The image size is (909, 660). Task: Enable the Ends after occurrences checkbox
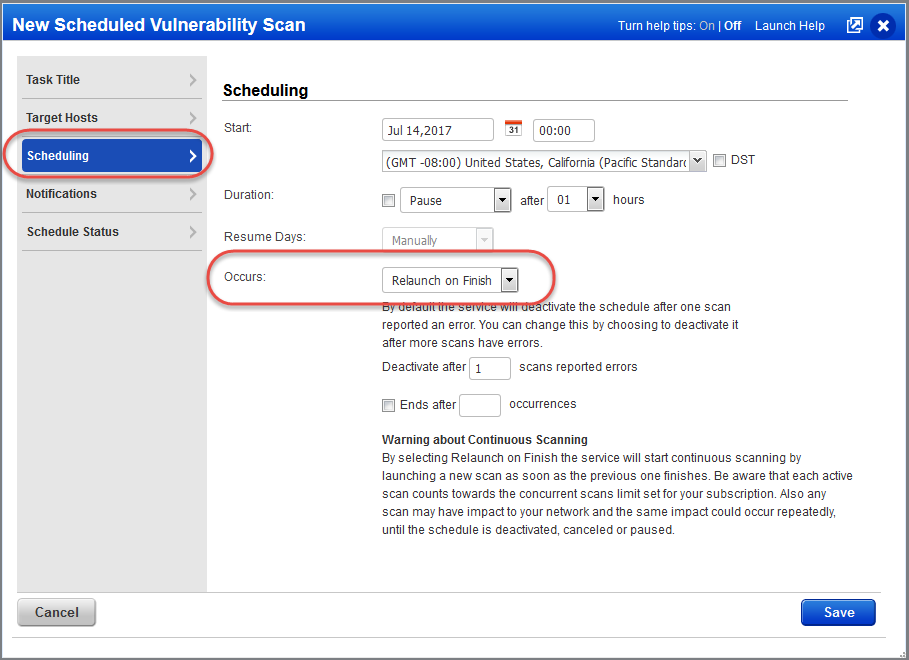(388, 405)
